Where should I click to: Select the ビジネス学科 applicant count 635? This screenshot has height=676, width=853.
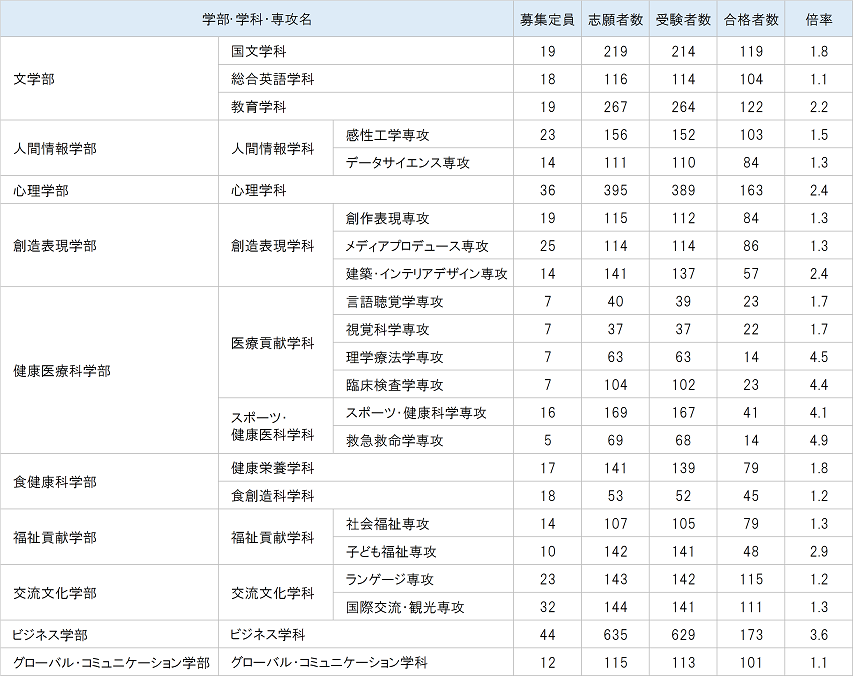tap(615, 635)
